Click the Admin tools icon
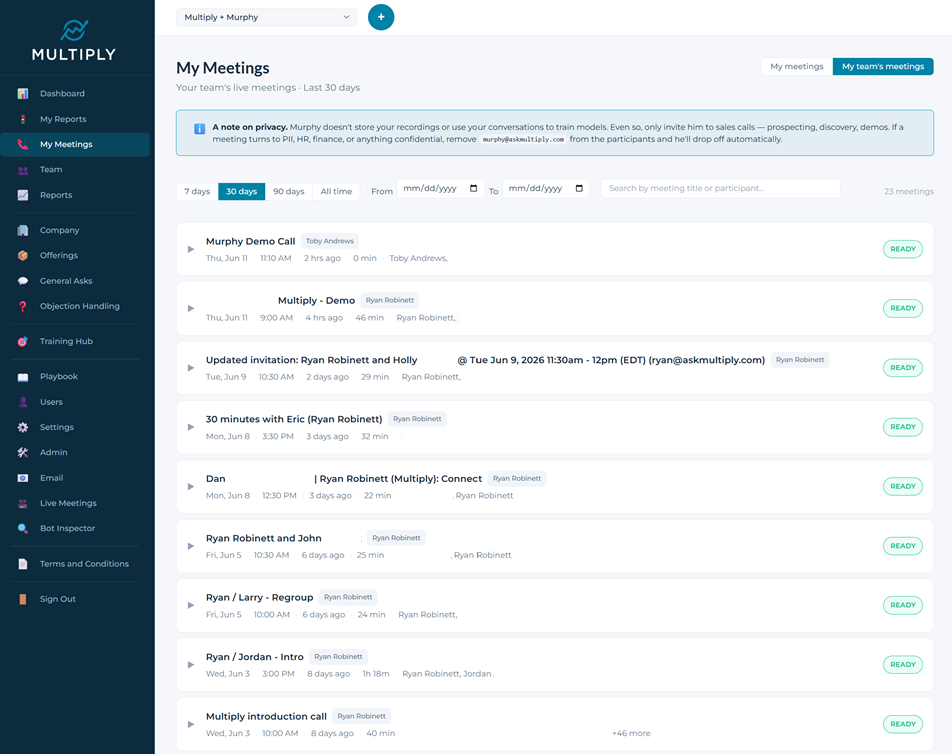 click(x=22, y=452)
